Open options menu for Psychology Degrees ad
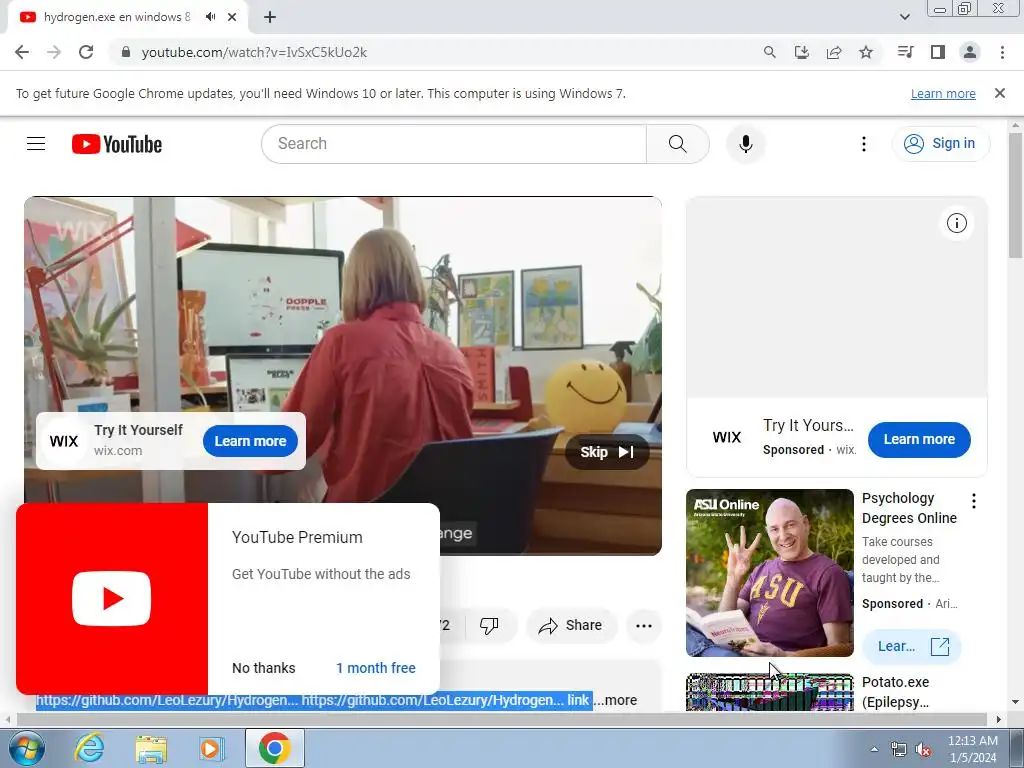Viewport: 1024px width, 768px height. [973, 501]
